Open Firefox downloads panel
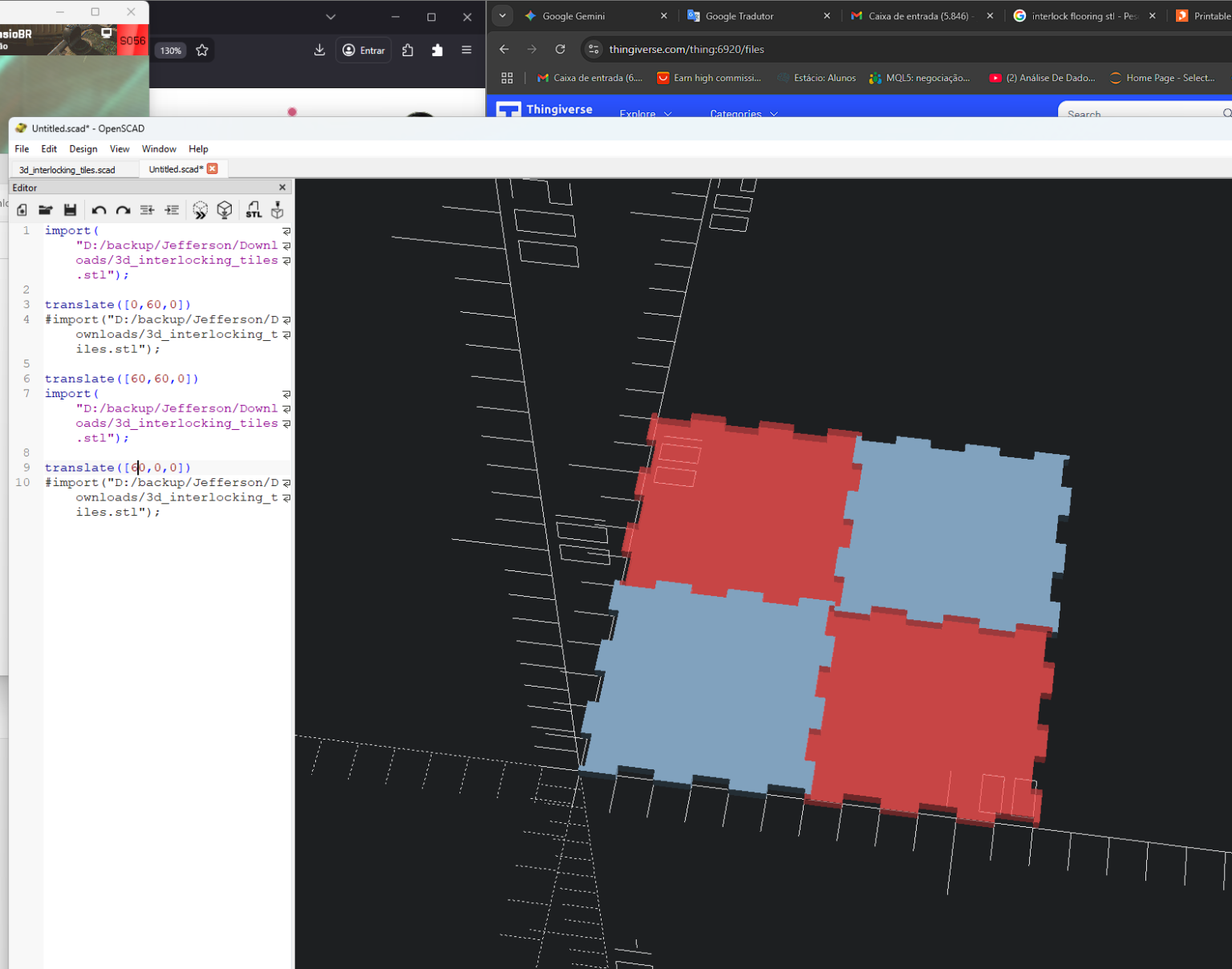 (x=319, y=50)
